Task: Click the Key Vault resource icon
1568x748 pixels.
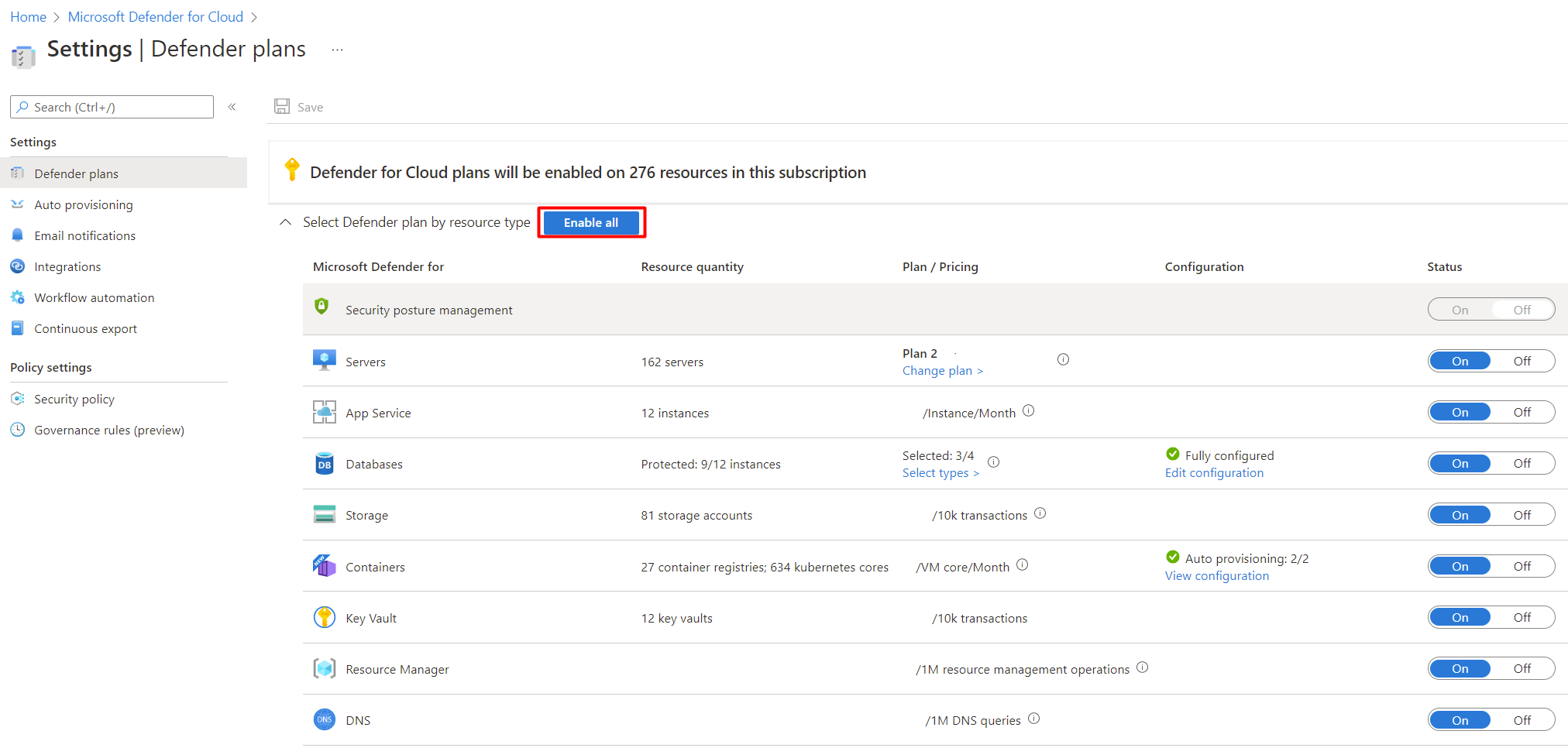Action: pos(324,617)
